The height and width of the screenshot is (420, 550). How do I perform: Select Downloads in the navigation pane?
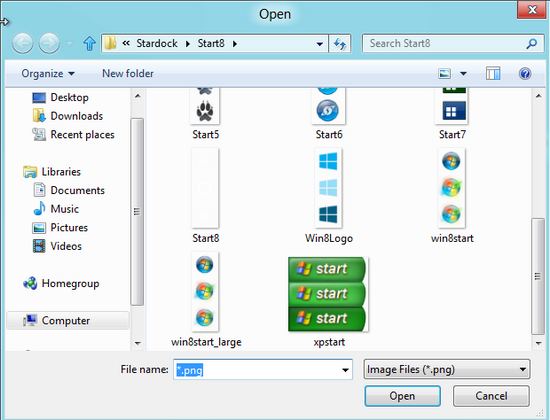76,116
